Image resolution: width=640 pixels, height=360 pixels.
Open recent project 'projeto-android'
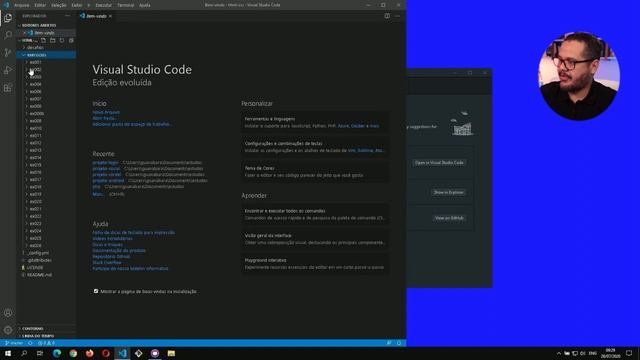tap(108, 180)
